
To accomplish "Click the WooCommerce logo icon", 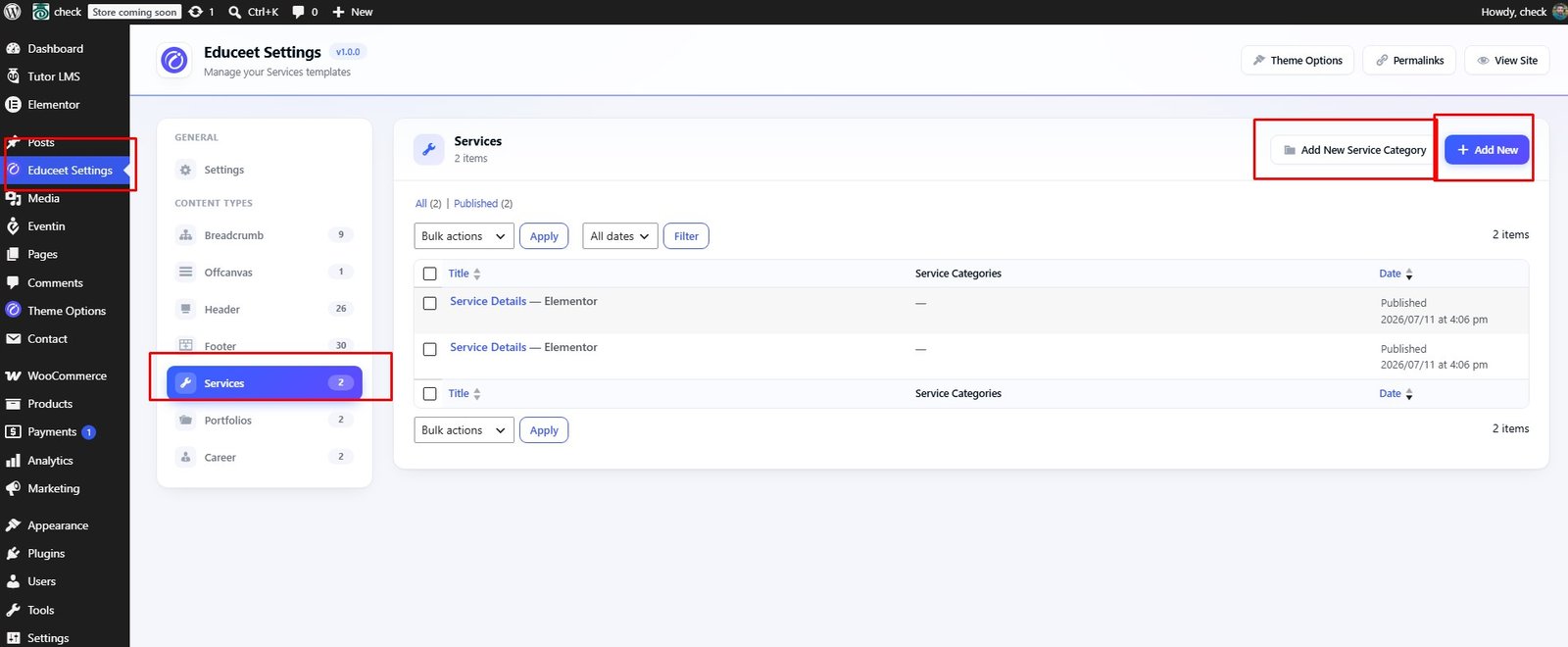I will coord(13,375).
